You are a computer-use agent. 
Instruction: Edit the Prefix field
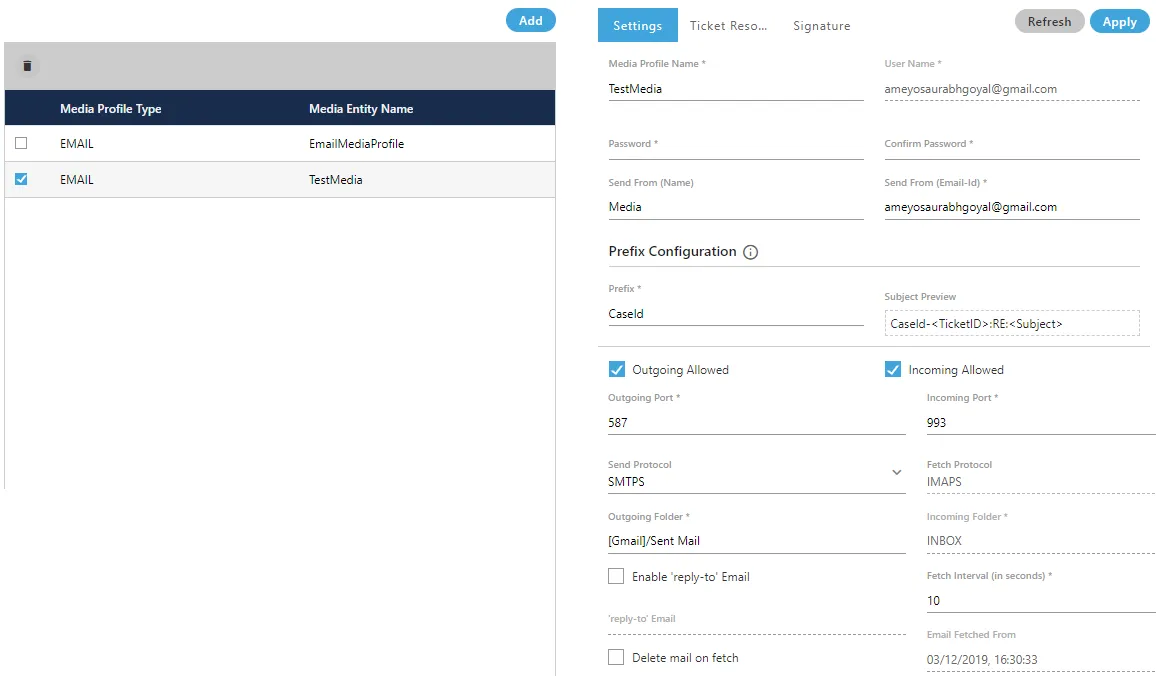point(736,314)
